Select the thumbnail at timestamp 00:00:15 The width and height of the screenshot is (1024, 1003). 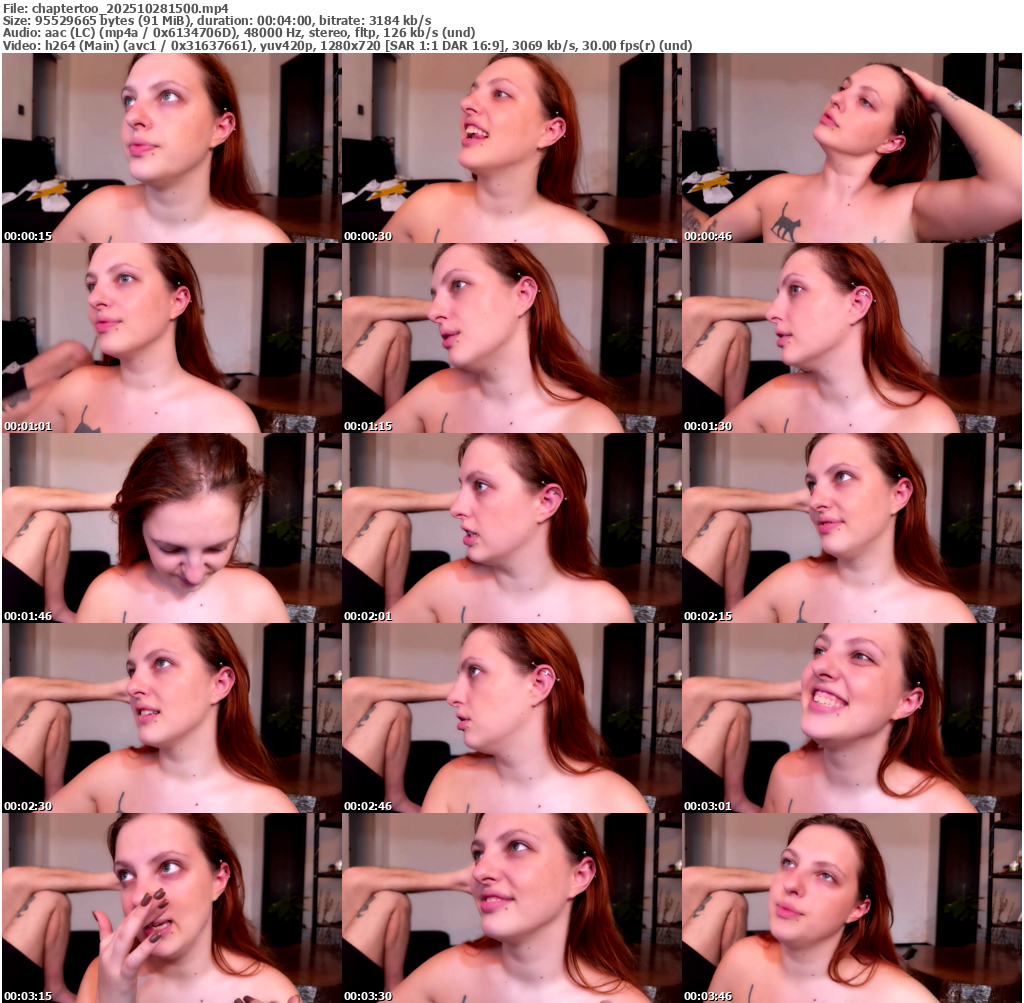[171, 148]
